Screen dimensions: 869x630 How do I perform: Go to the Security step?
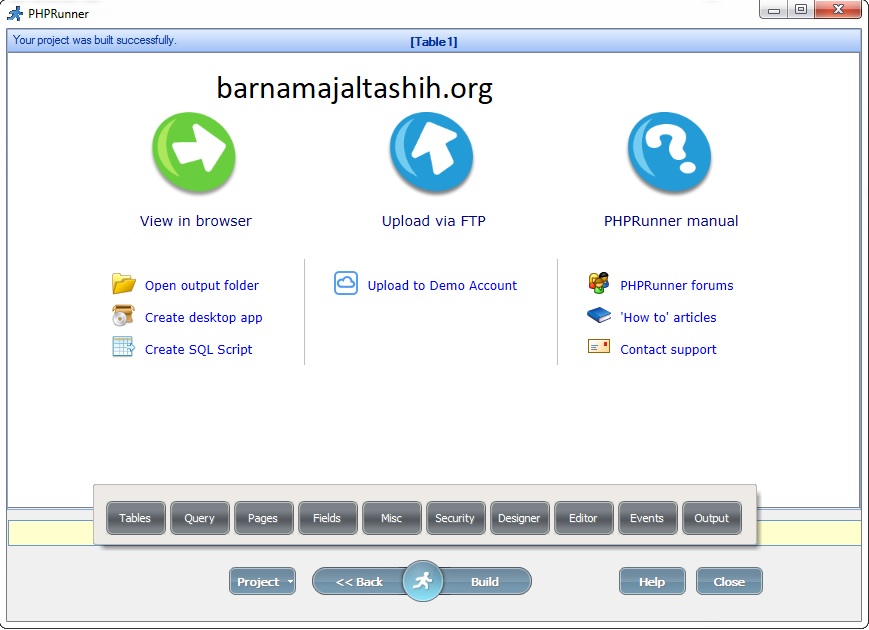point(456,518)
